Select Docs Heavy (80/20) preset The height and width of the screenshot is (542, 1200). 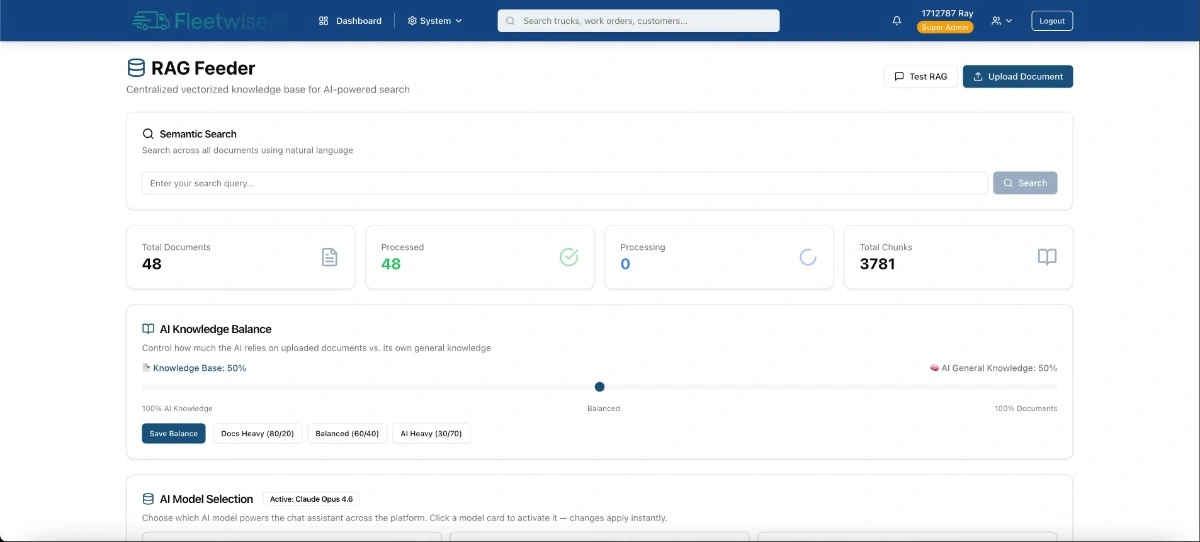tap(258, 433)
